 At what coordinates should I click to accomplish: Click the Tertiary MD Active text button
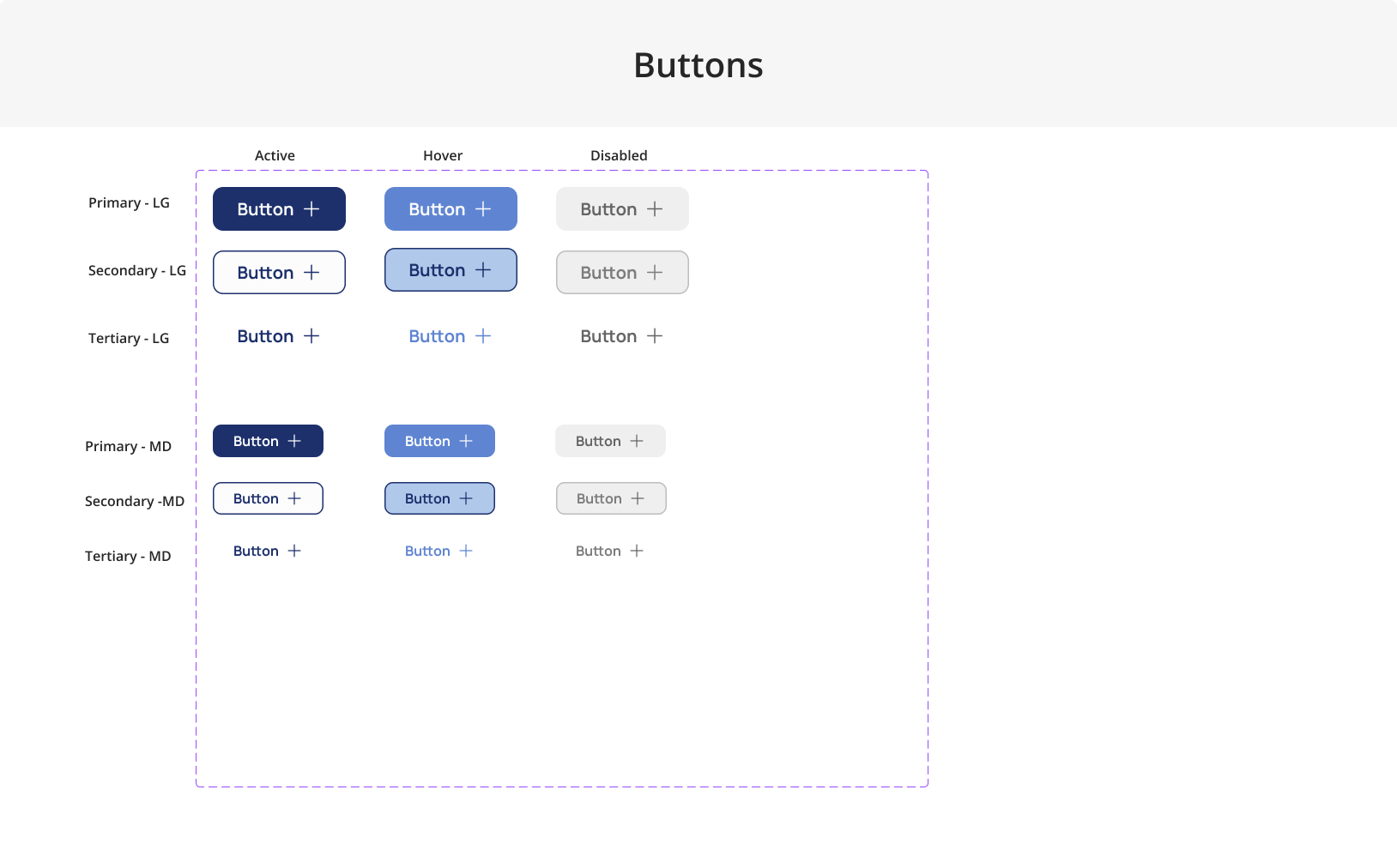268,551
